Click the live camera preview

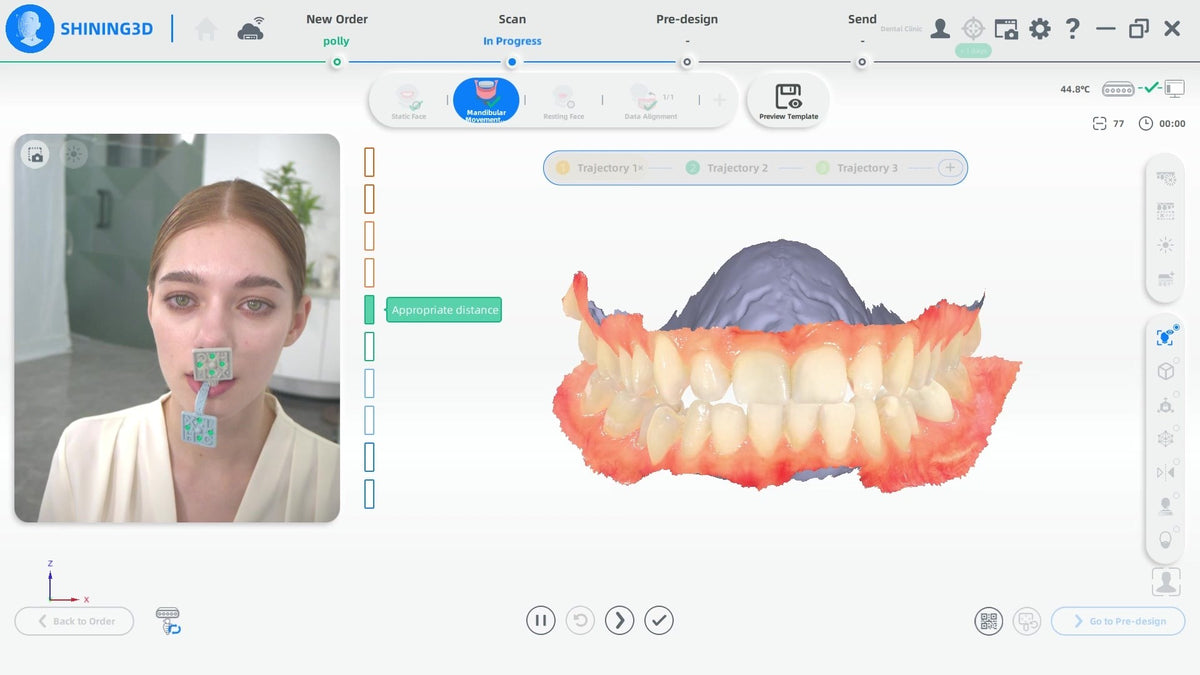point(177,328)
